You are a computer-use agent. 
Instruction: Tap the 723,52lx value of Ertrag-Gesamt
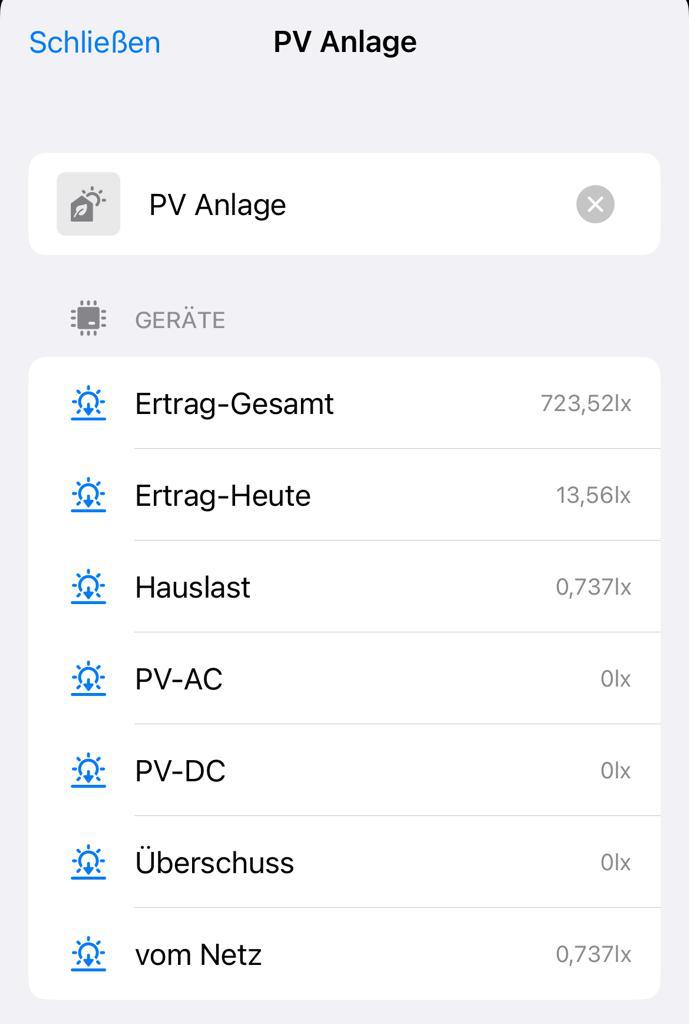tap(586, 404)
